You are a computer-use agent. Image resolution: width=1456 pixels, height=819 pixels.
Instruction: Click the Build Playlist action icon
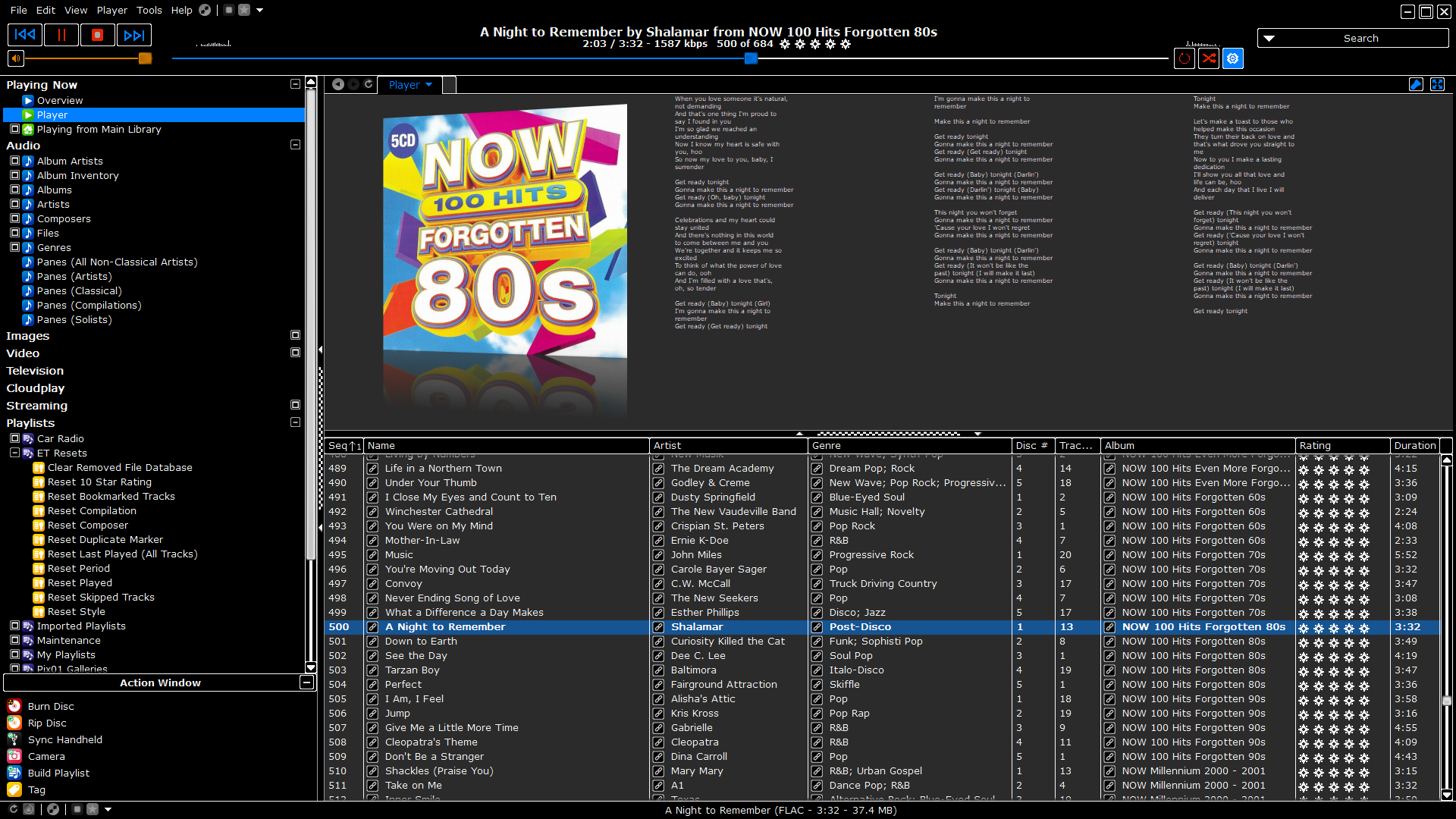click(14, 773)
